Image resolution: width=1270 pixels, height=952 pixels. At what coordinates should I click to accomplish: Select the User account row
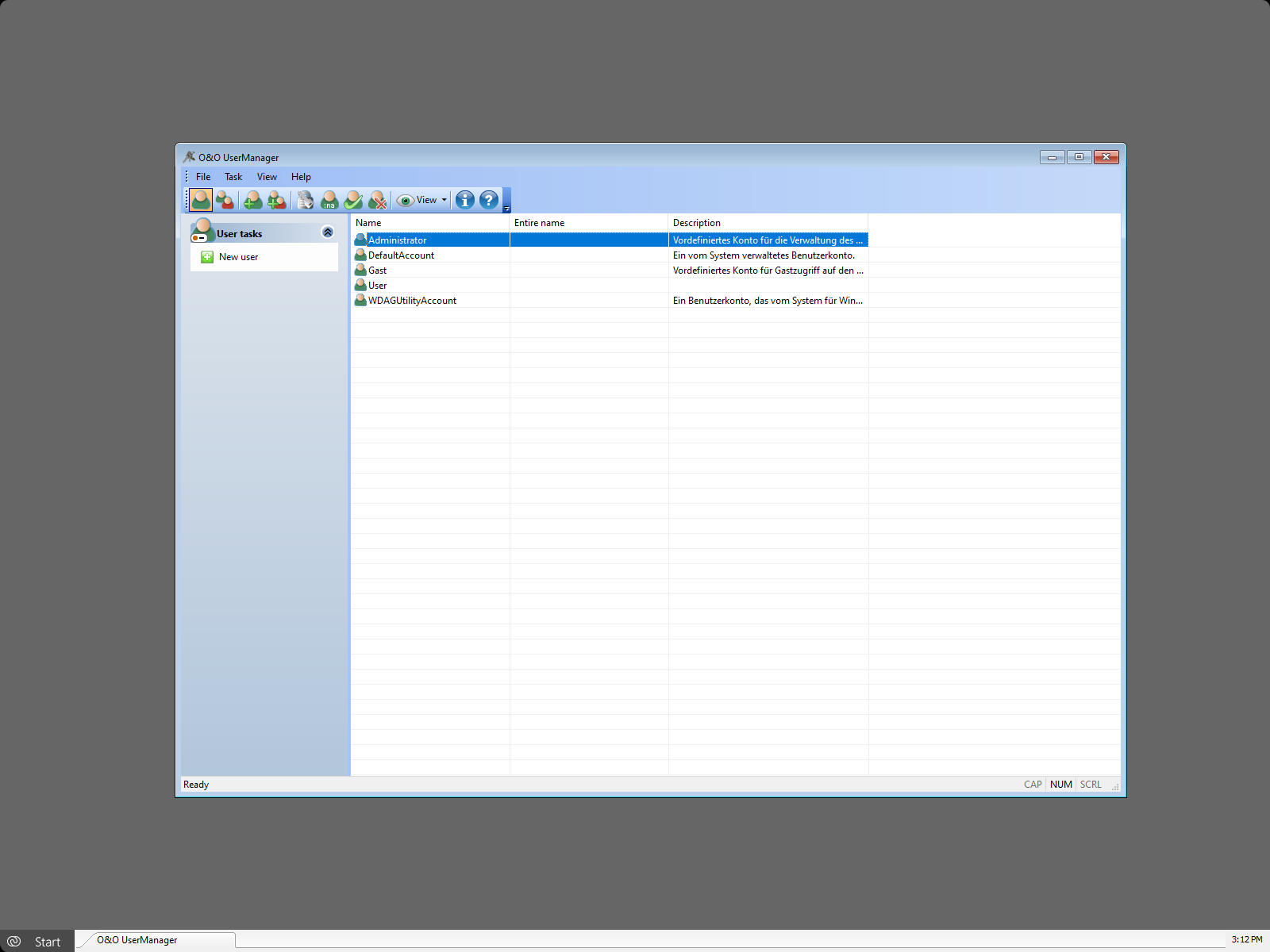click(x=610, y=286)
